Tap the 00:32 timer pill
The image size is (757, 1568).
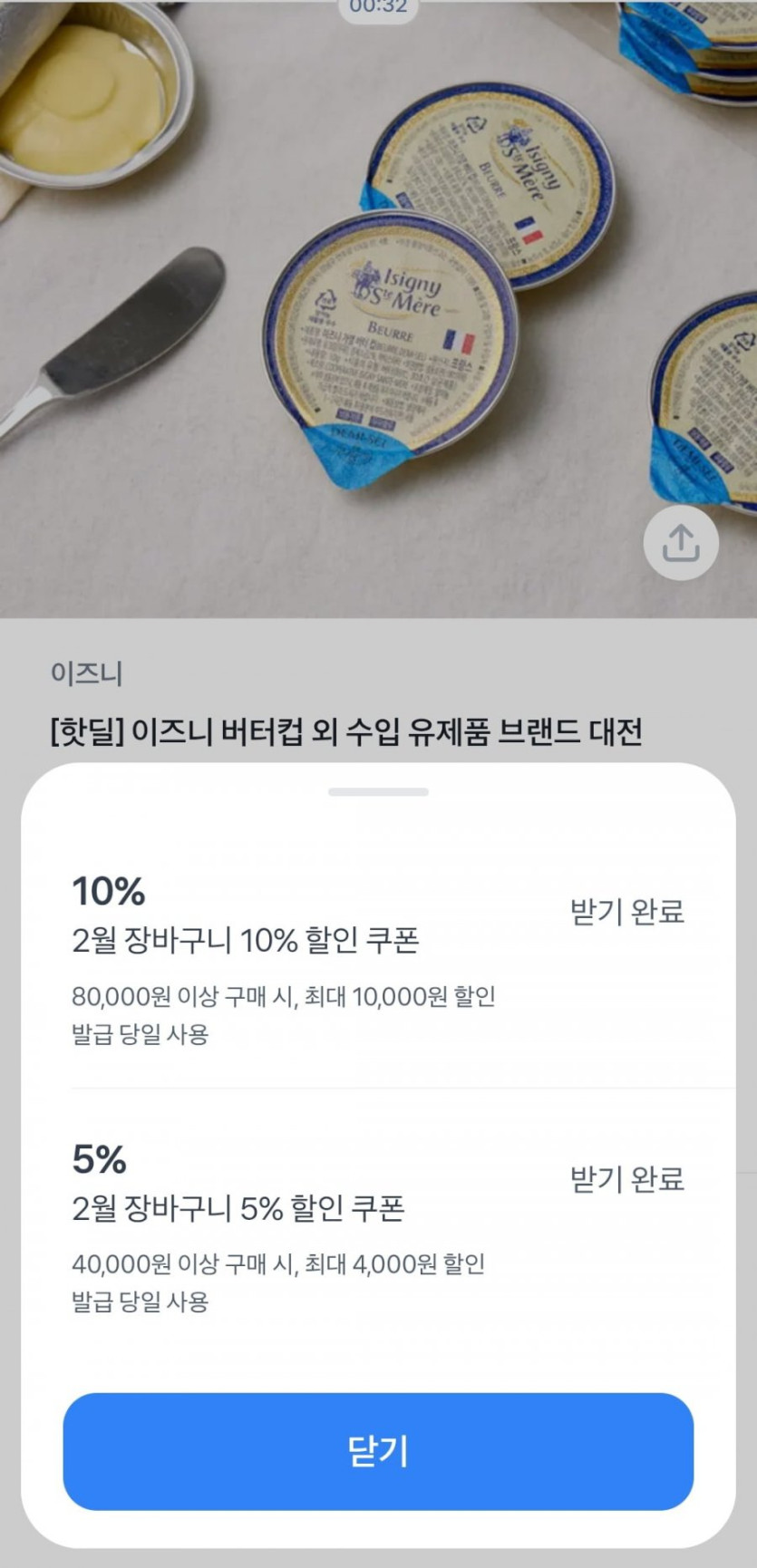[378, 8]
